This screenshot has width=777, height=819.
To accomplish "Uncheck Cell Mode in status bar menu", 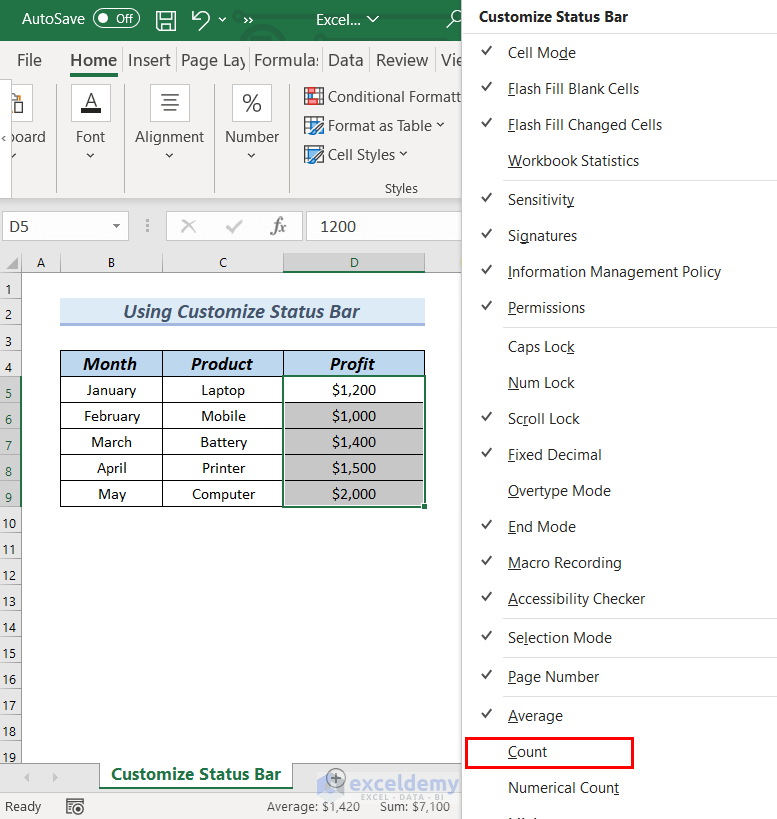I will [619, 53].
